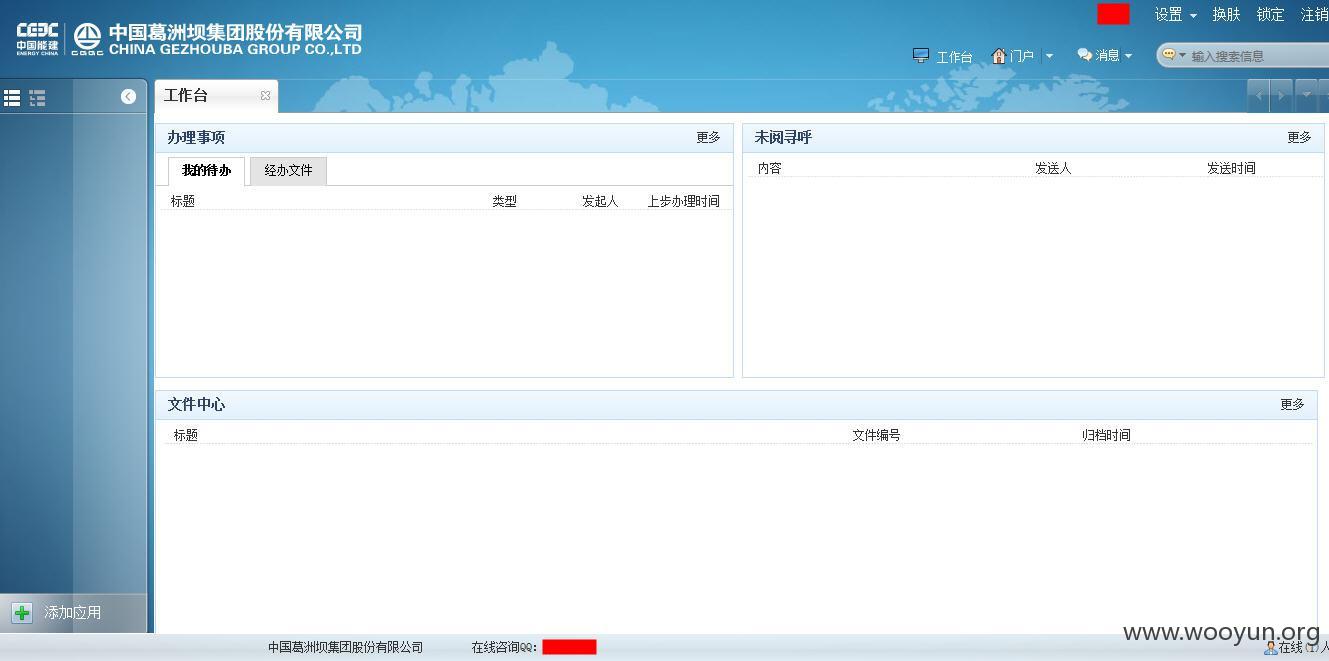Collapse the left sidebar panel
This screenshot has height=661, width=1329.
[x=128, y=96]
